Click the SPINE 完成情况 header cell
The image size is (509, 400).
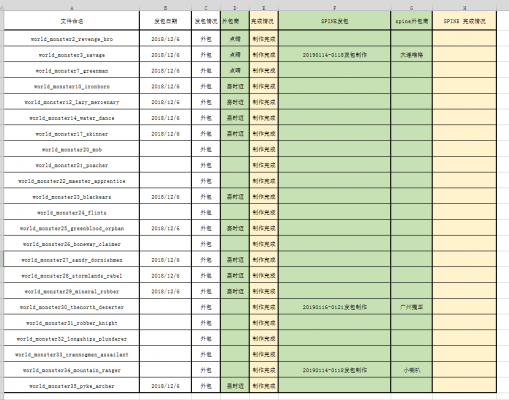[x=465, y=21]
